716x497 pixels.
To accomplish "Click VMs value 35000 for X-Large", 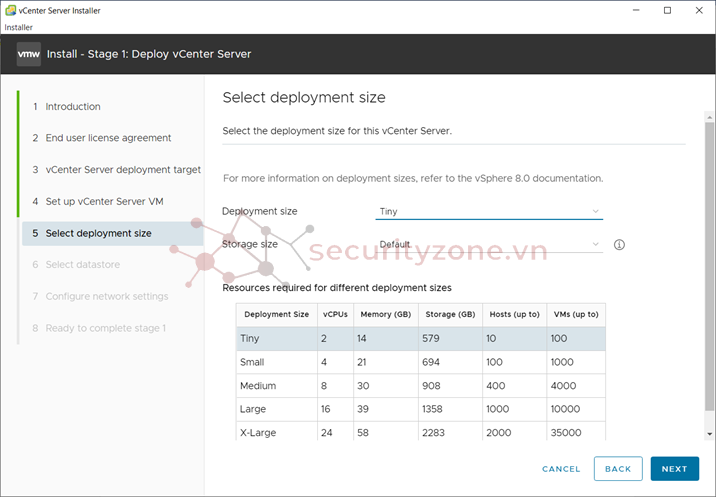I will coord(566,433).
